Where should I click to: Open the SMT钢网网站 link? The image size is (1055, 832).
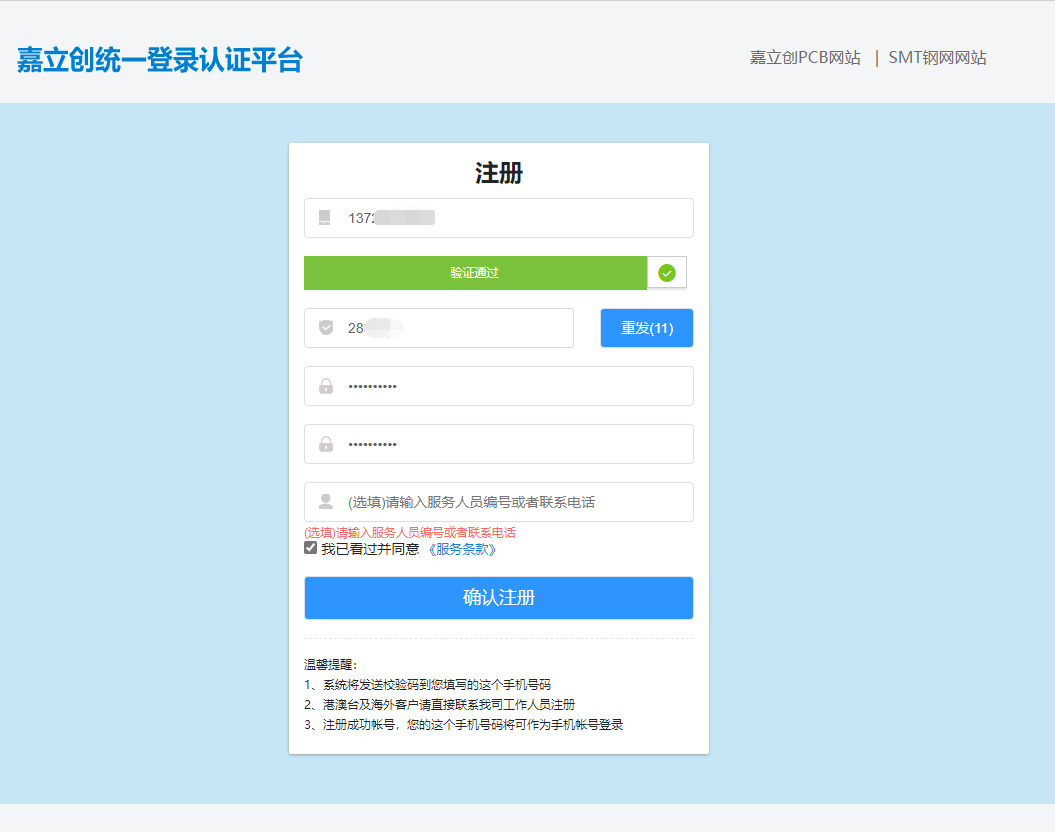pyautogui.click(x=937, y=58)
